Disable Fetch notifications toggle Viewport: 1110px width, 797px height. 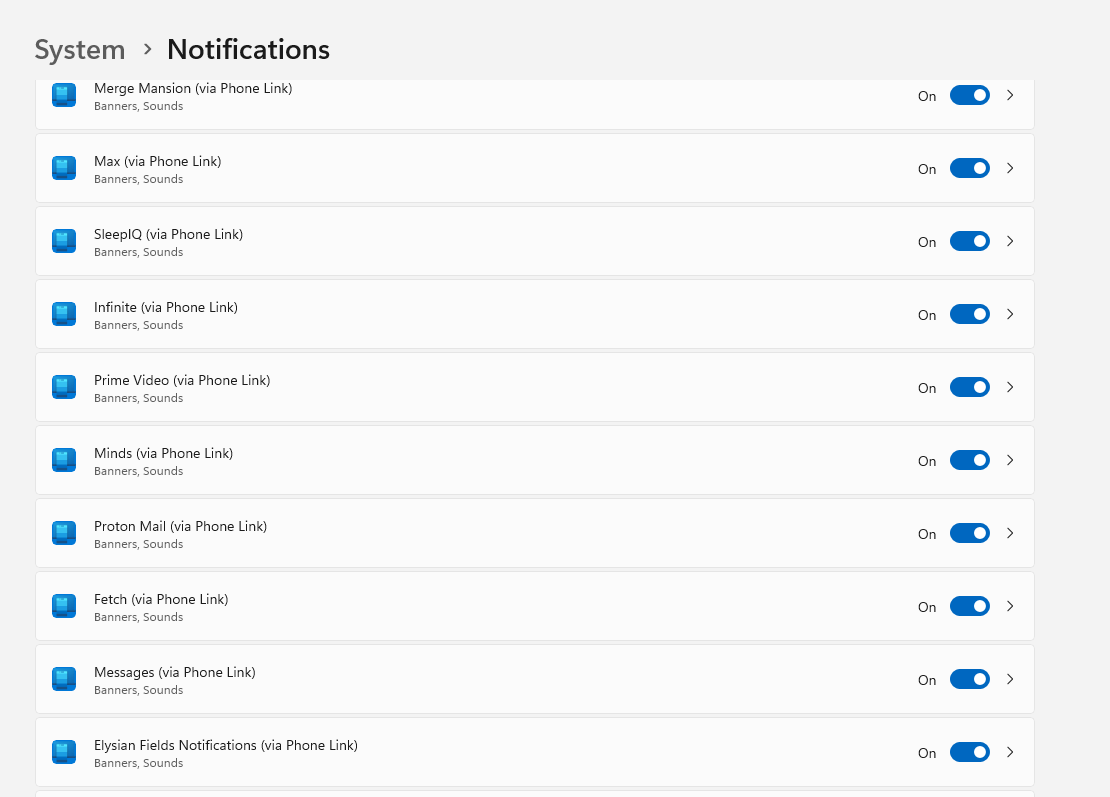969,605
